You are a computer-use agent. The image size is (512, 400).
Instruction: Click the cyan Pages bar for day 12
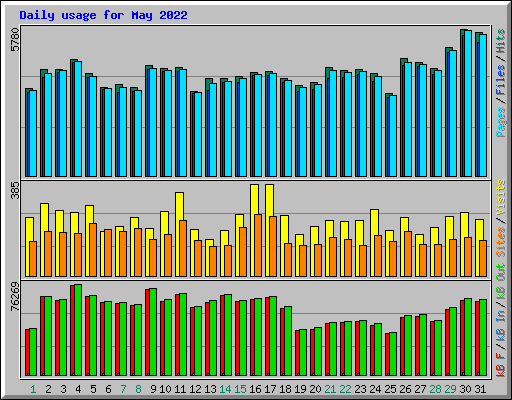(x=198, y=135)
